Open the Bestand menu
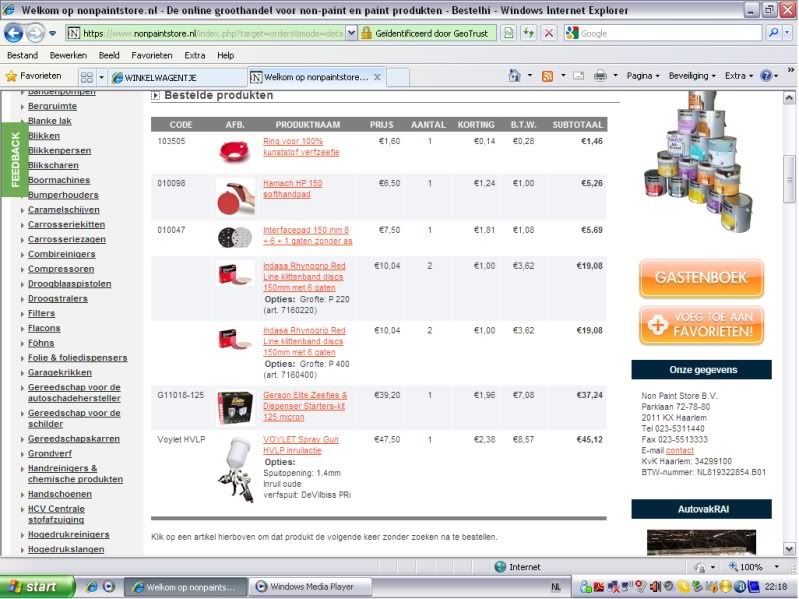The image size is (799, 599). [x=22, y=56]
